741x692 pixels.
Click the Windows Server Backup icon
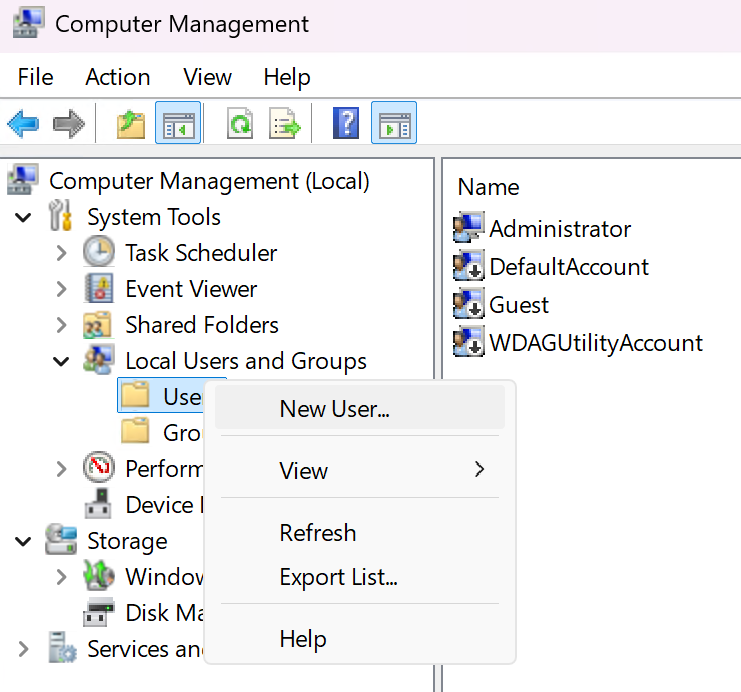98,575
